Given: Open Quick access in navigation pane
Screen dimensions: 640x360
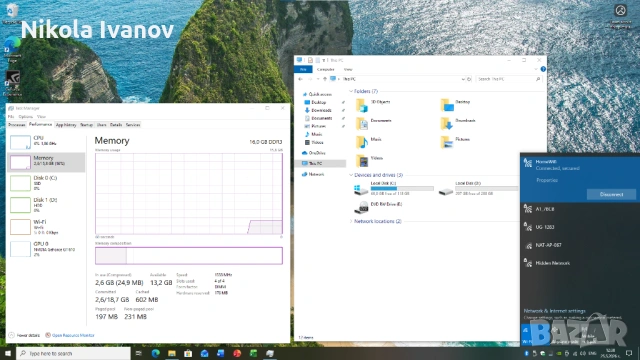Looking at the screenshot, I should (317, 94).
